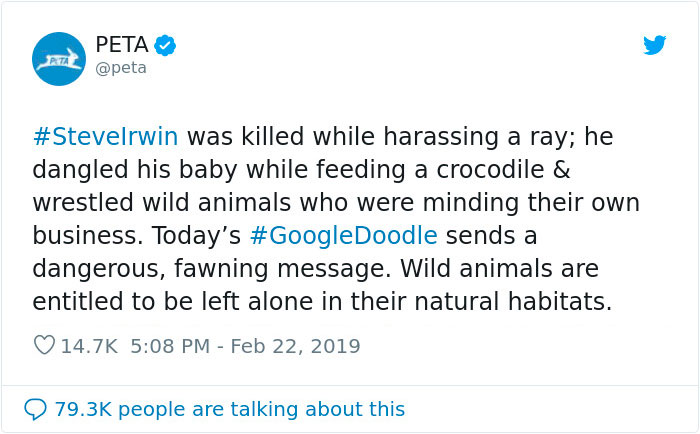Click the blue verified badge
The width and height of the screenshot is (700, 434).
tap(166, 45)
